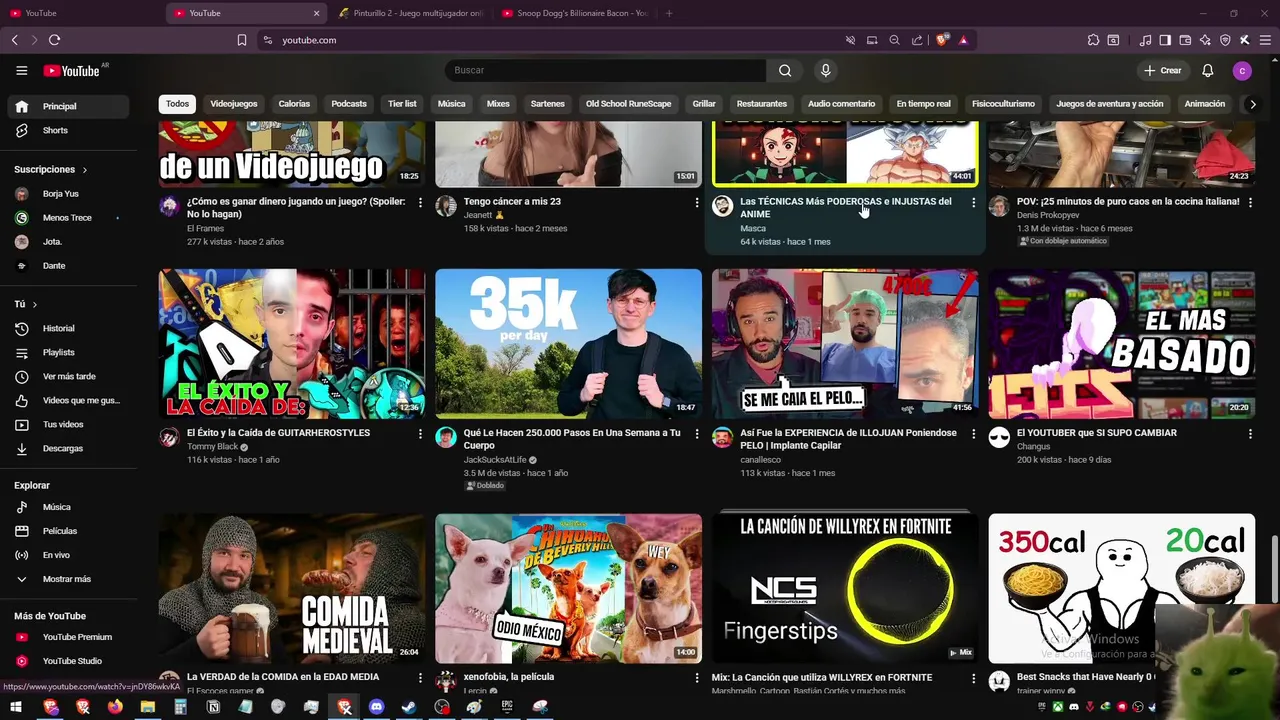Open the Brave Shields lion icon
The height and width of the screenshot is (720, 1280).
coord(941,40)
